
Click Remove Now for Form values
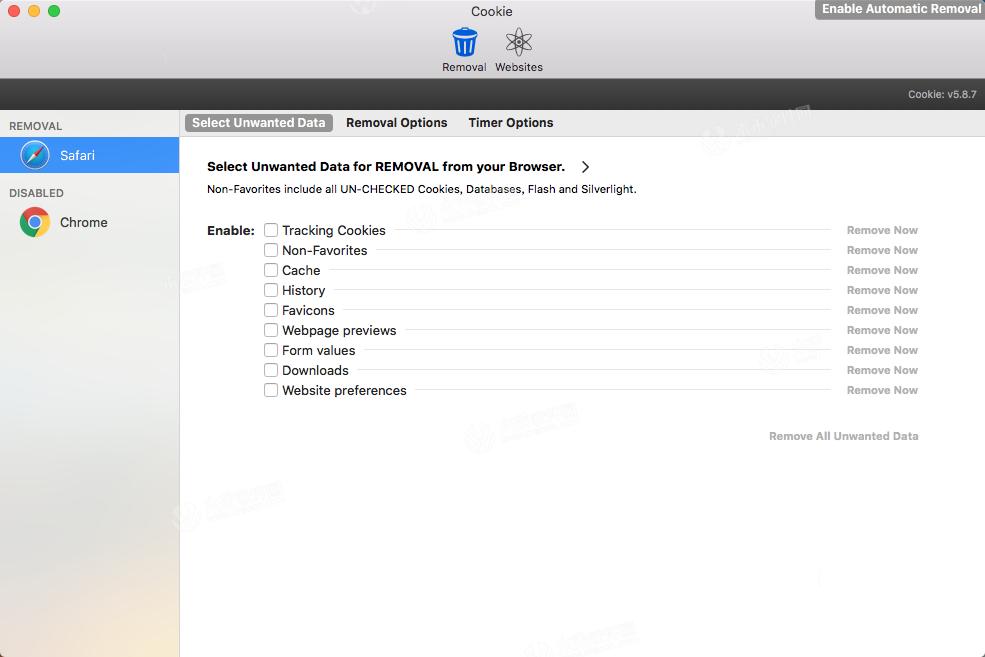[882, 350]
